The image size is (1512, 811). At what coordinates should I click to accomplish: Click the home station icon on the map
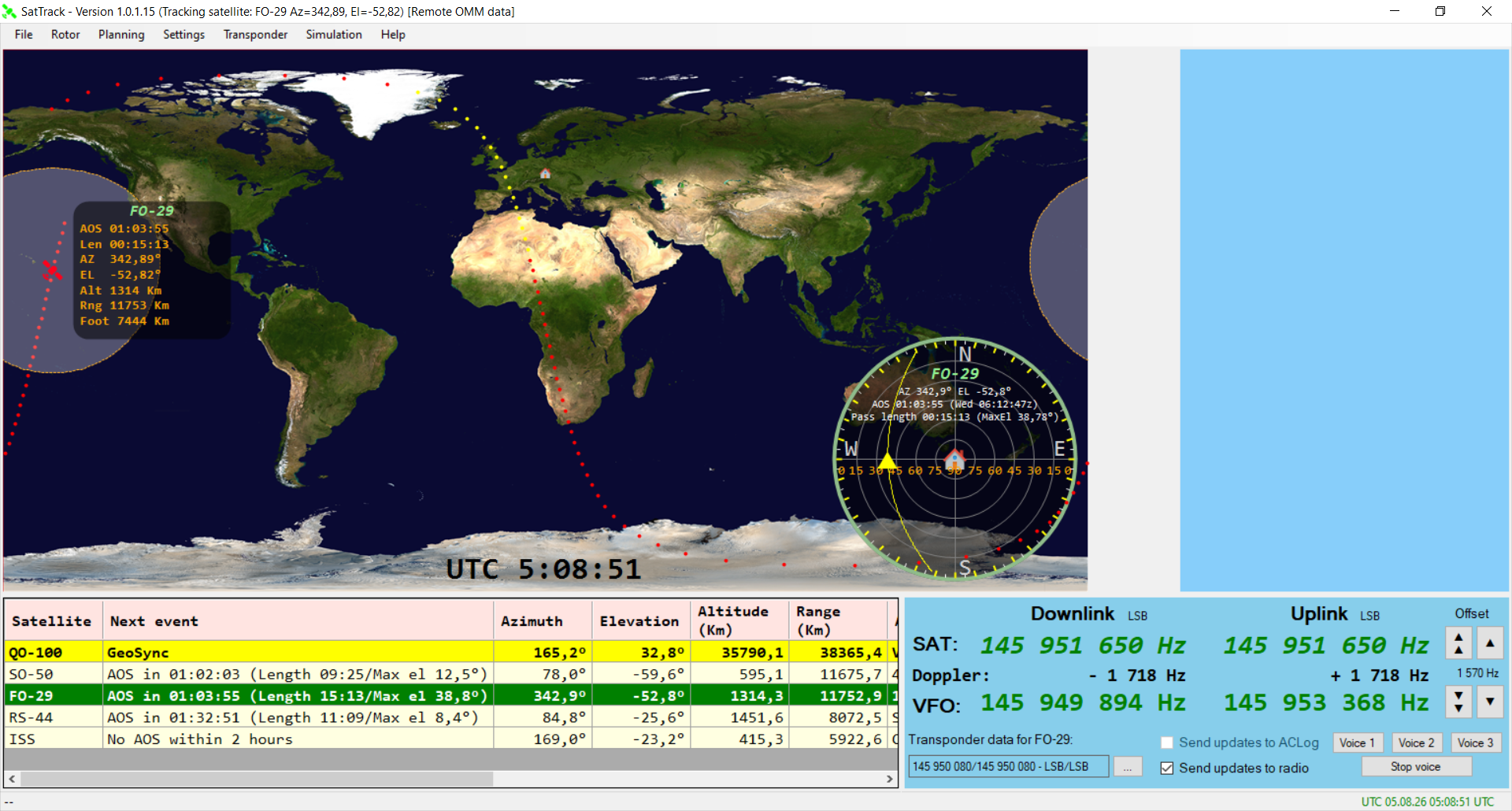click(x=545, y=173)
